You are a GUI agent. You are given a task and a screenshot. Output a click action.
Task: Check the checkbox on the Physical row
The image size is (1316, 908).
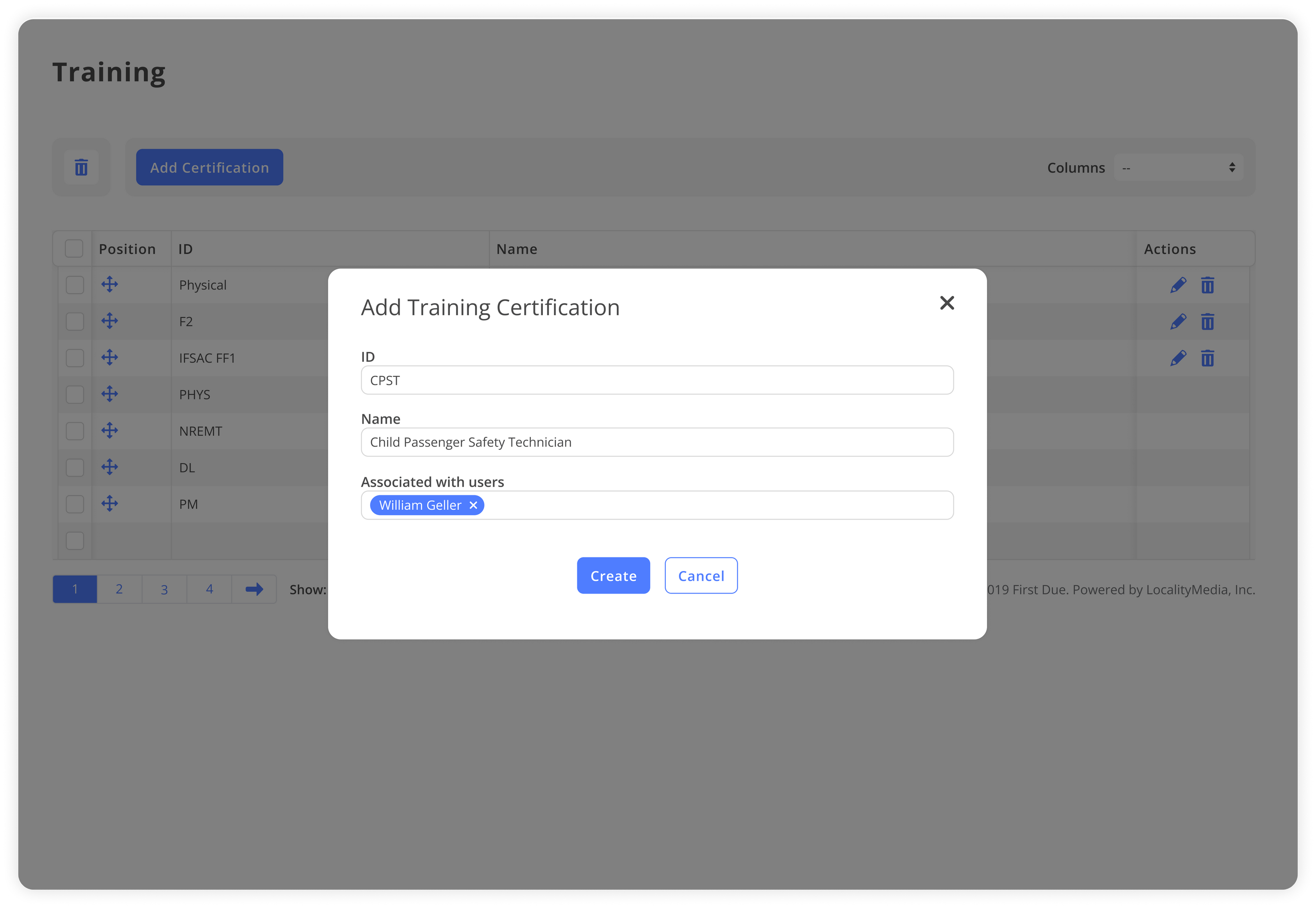pos(74,284)
